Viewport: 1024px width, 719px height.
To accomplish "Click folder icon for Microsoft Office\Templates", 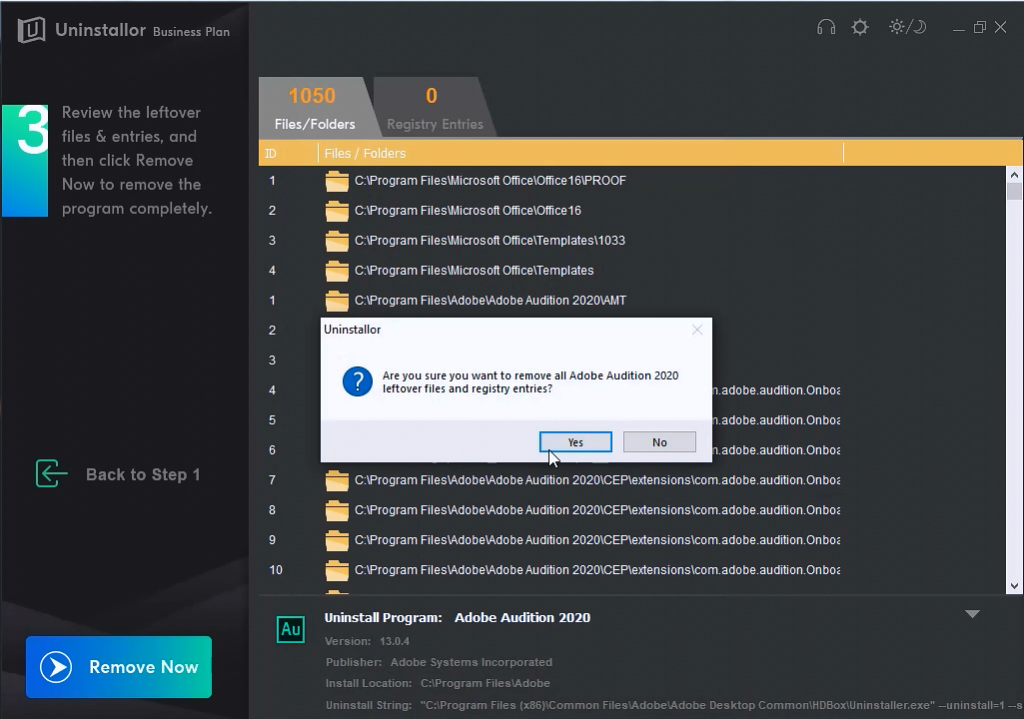I will point(337,270).
